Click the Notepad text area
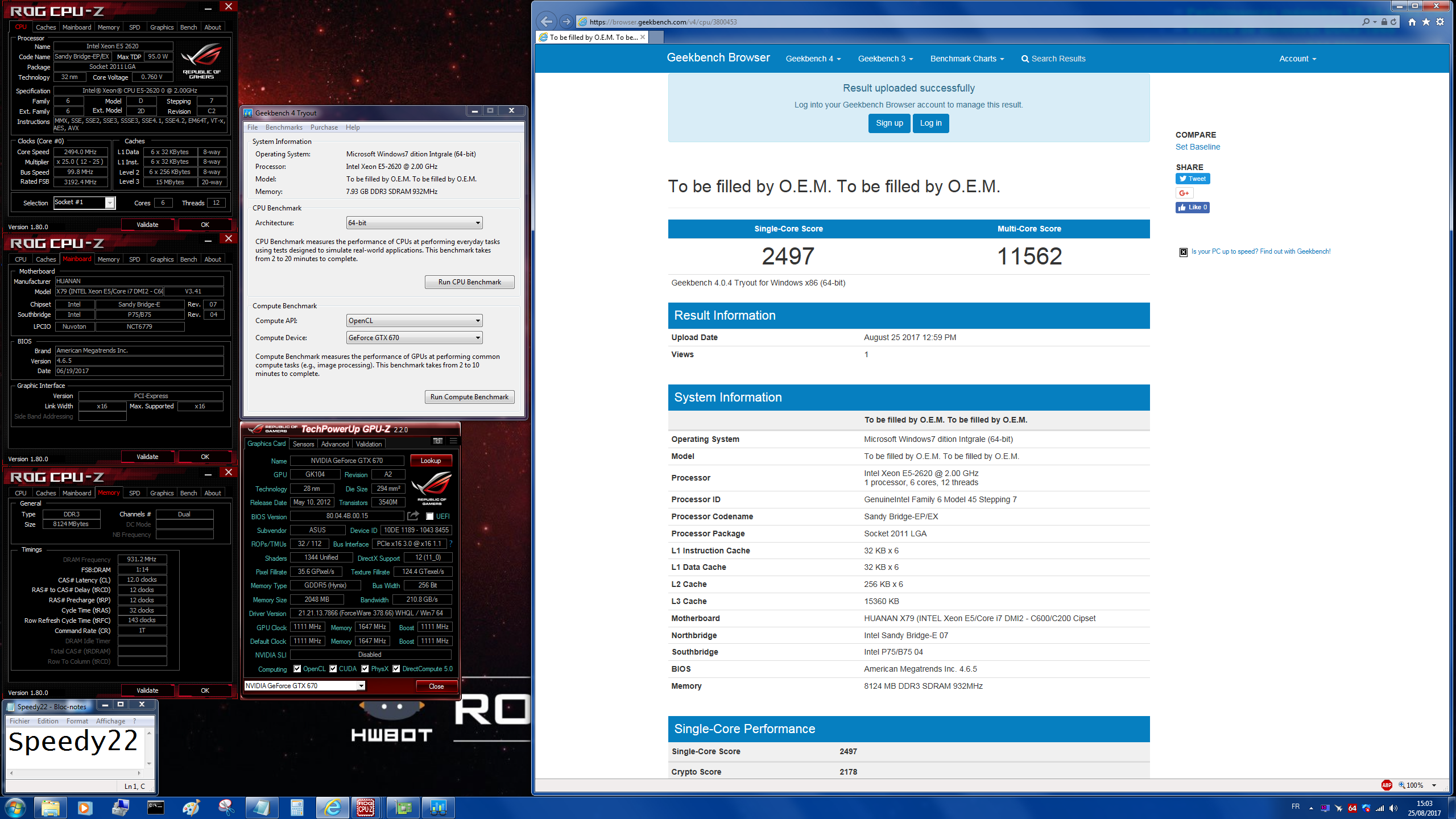The width and height of the screenshot is (1456, 819). point(76,748)
